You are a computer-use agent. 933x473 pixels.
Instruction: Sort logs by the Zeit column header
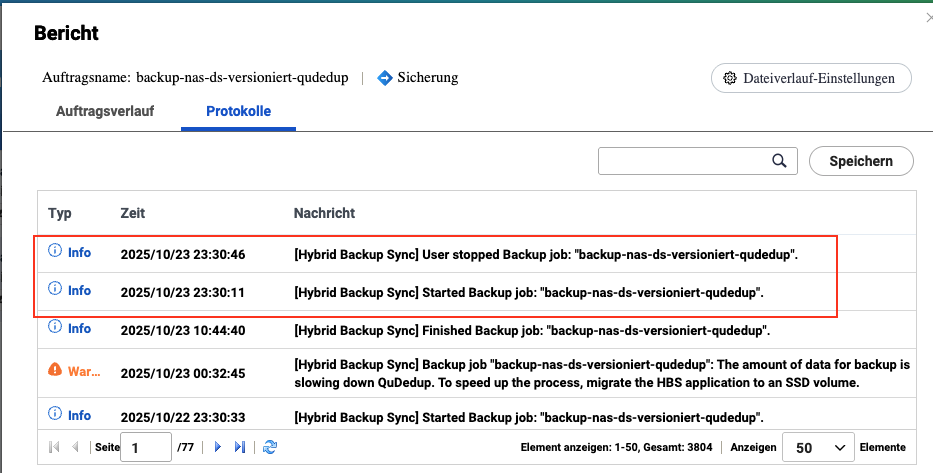pyautogui.click(x=133, y=213)
